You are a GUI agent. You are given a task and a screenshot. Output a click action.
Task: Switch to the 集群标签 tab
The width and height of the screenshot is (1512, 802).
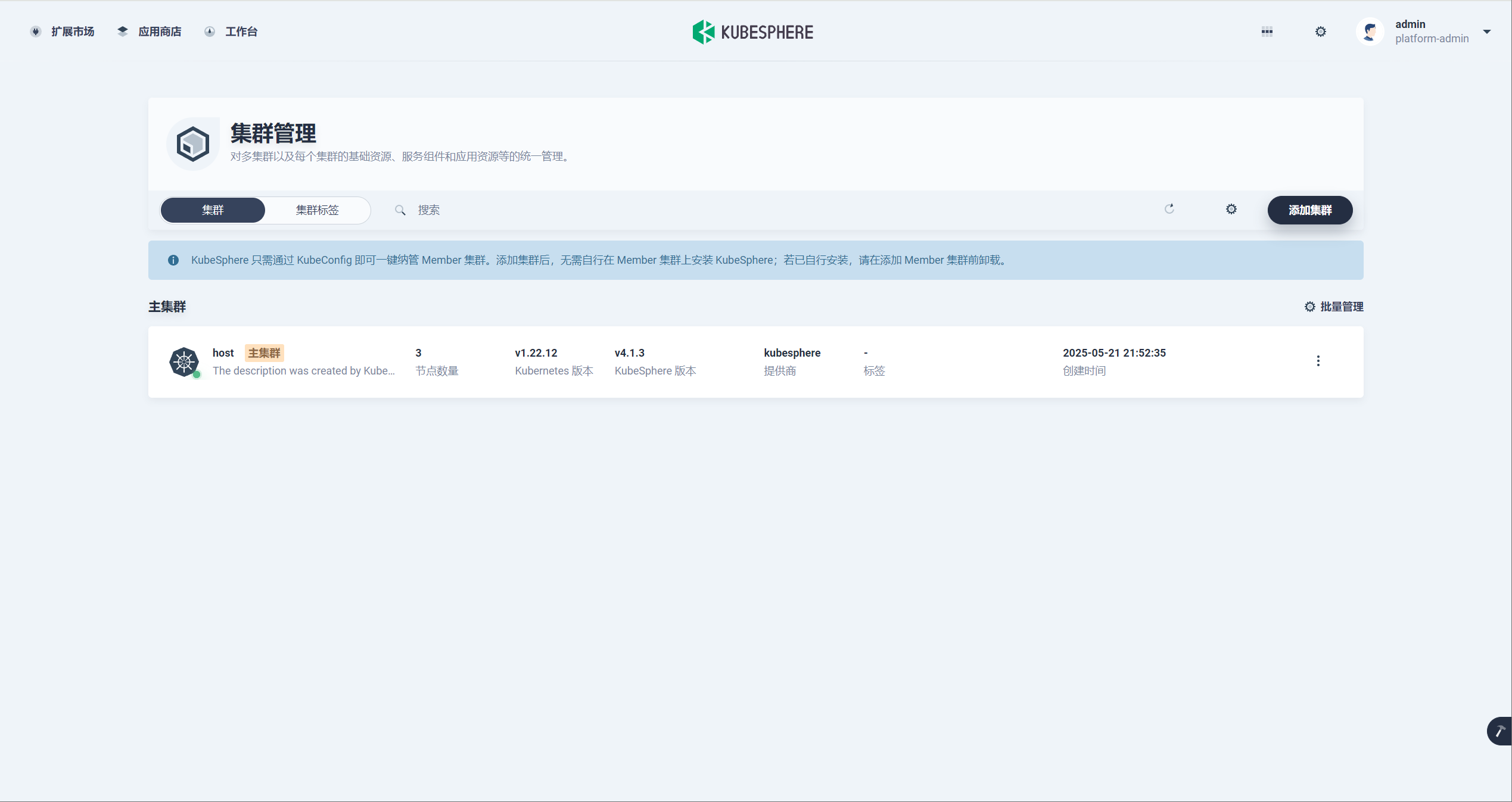coord(318,210)
